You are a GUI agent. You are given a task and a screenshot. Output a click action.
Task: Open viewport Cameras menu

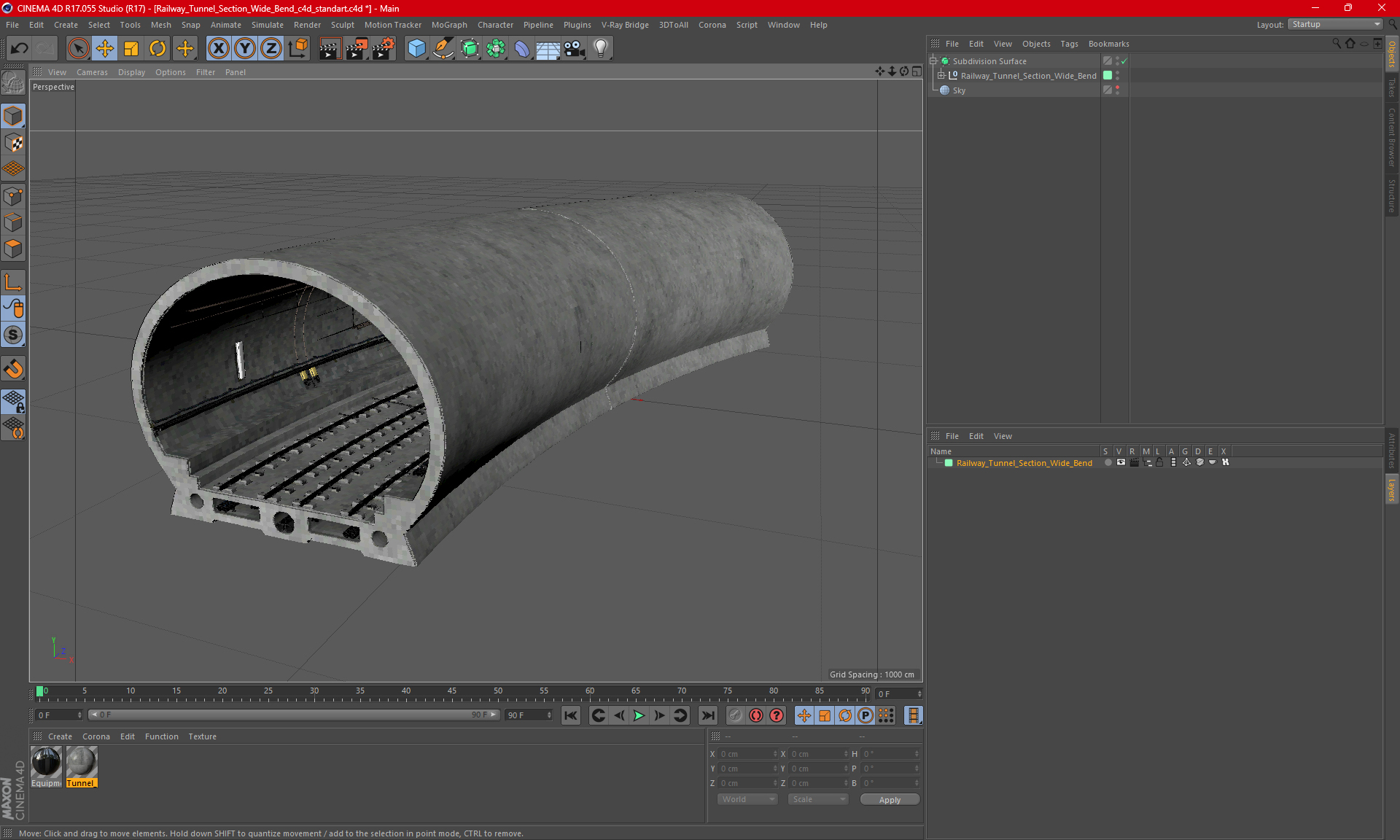[92, 72]
